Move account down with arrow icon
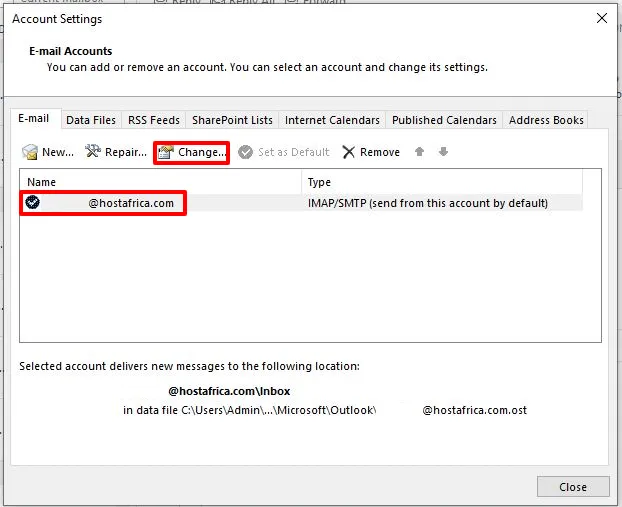 tap(443, 151)
